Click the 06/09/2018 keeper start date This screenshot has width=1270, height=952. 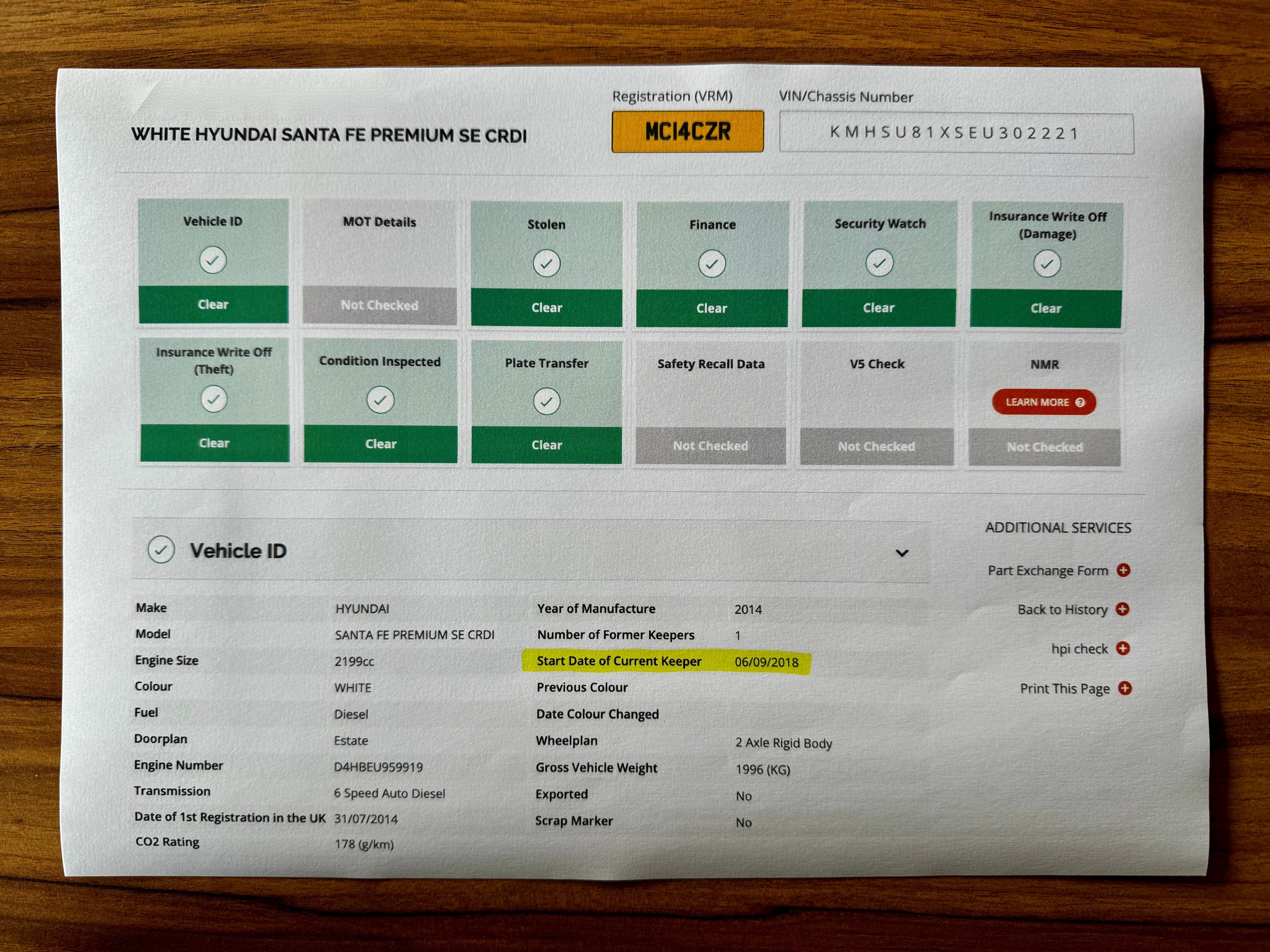(766, 662)
